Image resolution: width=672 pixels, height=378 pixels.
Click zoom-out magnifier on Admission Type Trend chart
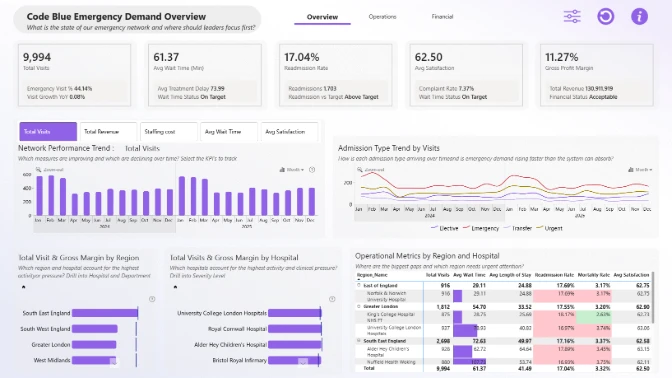pos(360,170)
